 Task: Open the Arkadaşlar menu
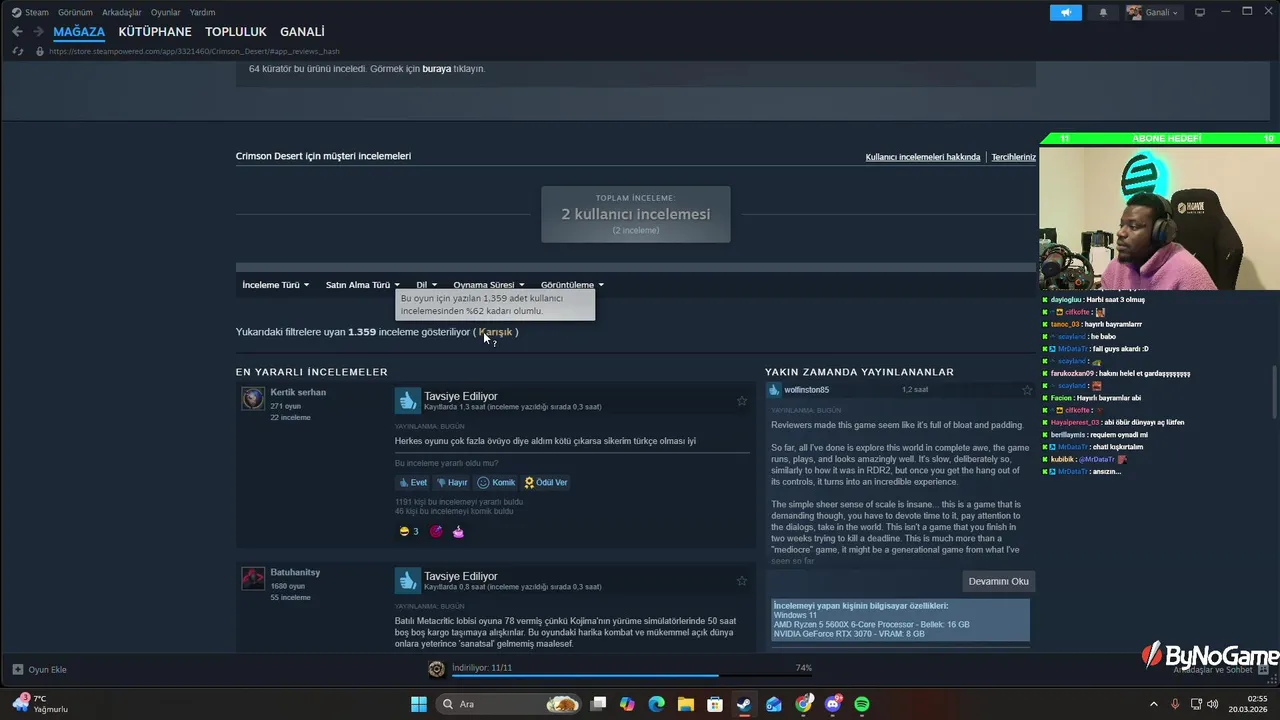pos(122,12)
